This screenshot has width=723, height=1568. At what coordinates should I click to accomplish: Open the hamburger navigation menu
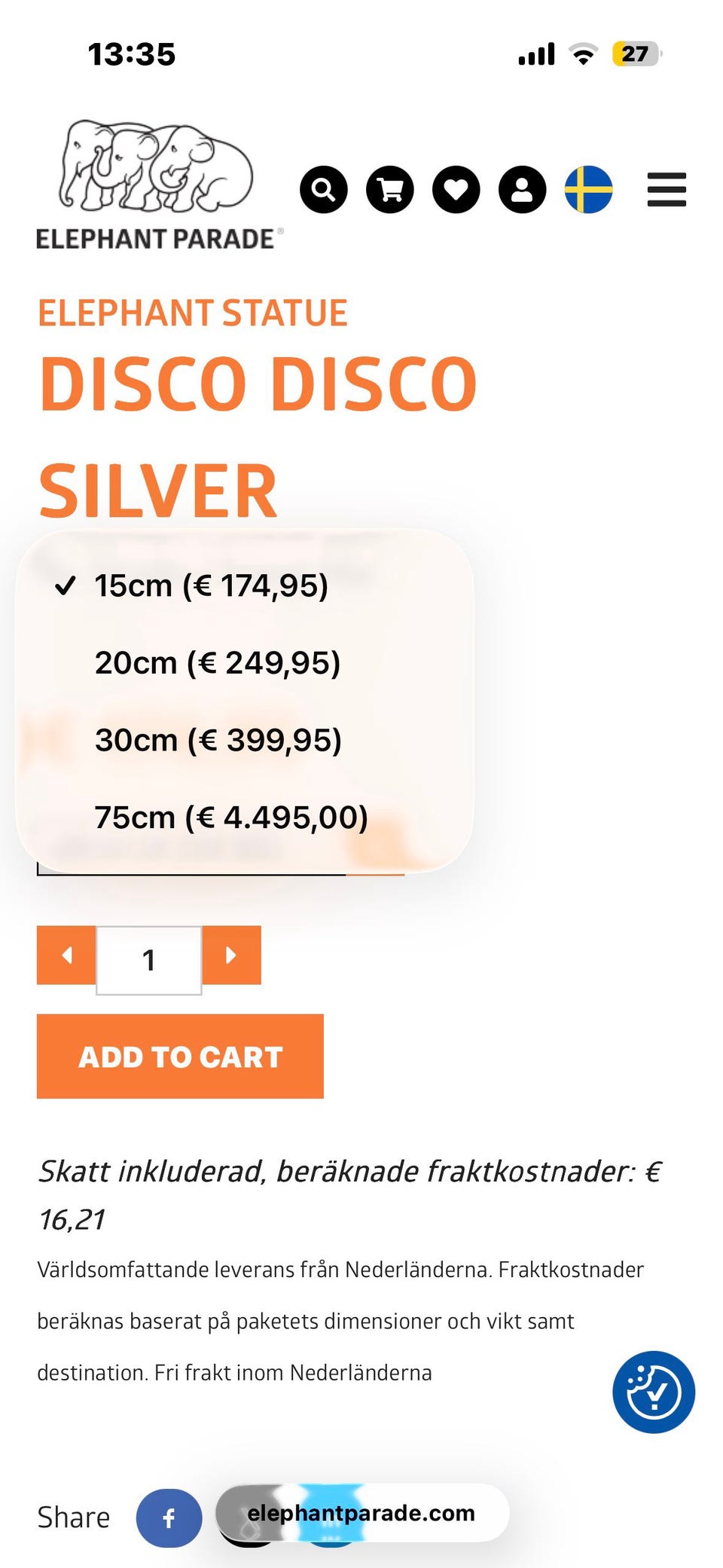pyautogui.click(x=667, y=189)
